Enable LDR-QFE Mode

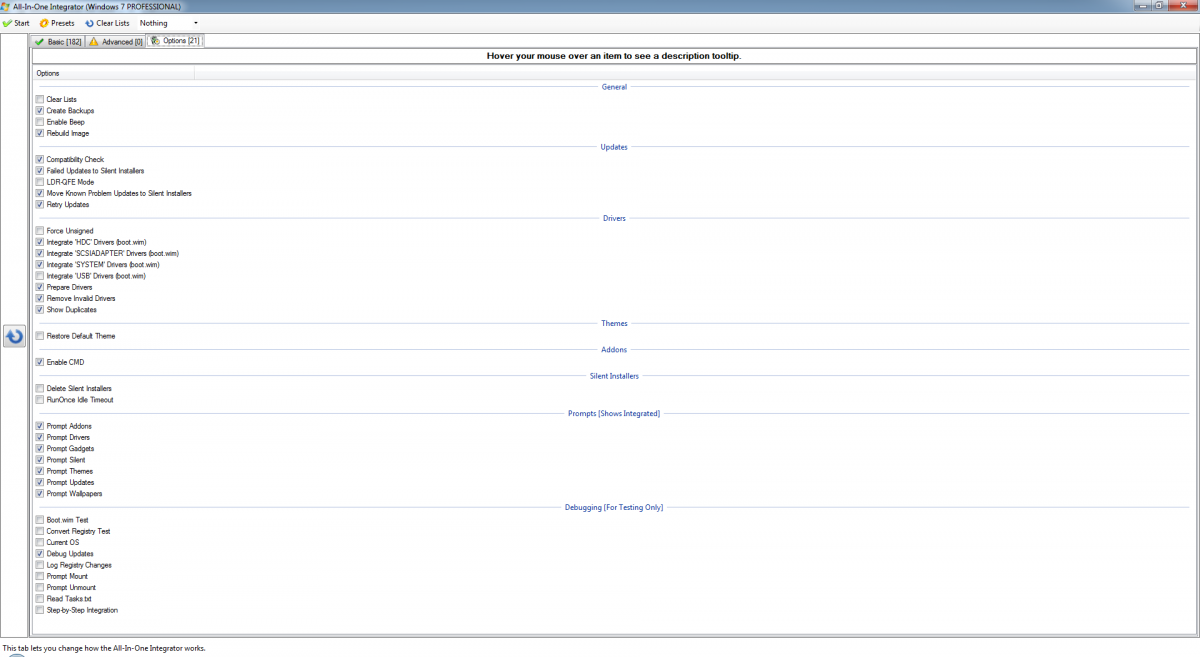coord(40,182)
